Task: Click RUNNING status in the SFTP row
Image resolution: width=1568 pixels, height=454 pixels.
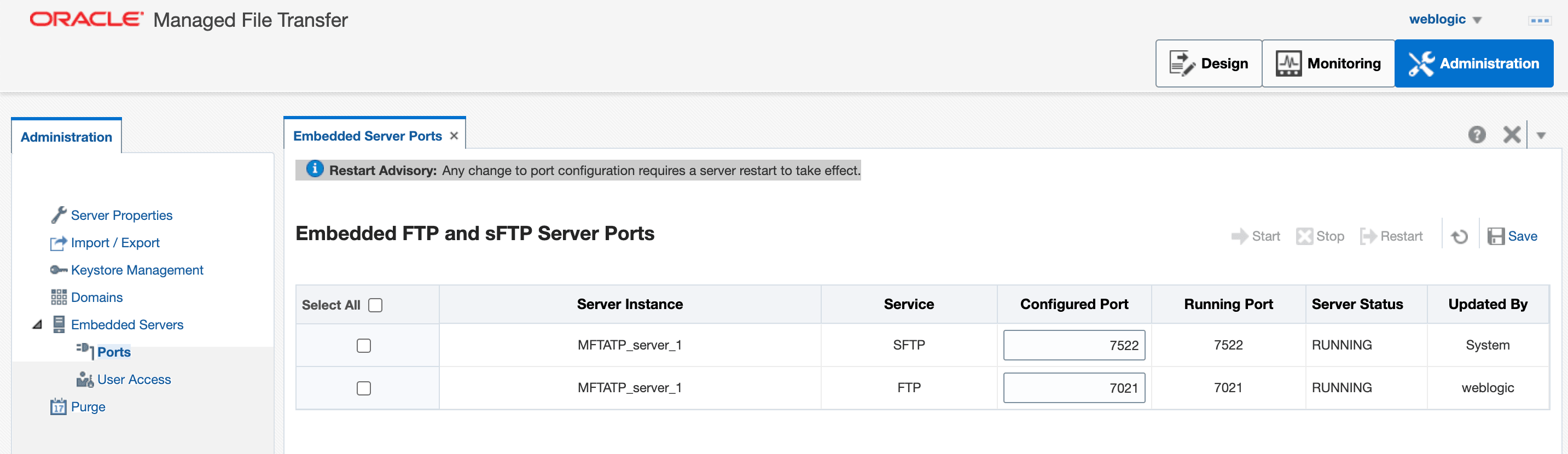Action: 1341,345
